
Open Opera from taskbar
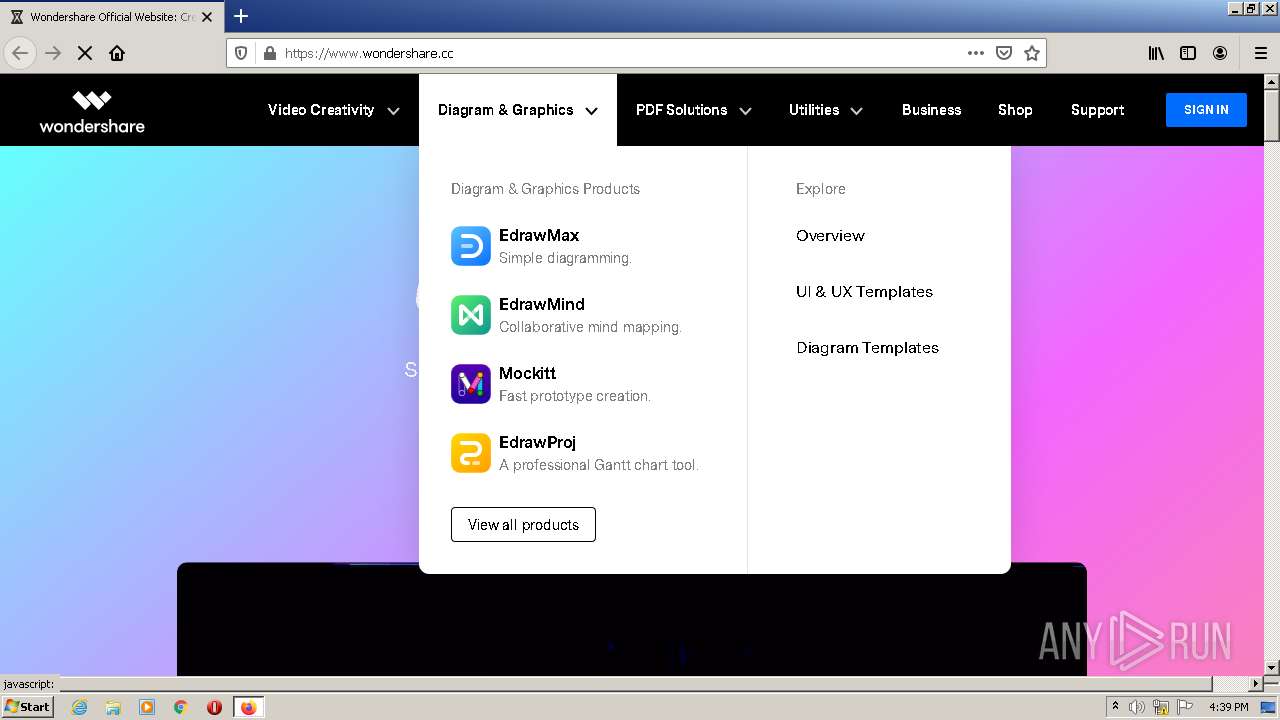tap(214, 707)
